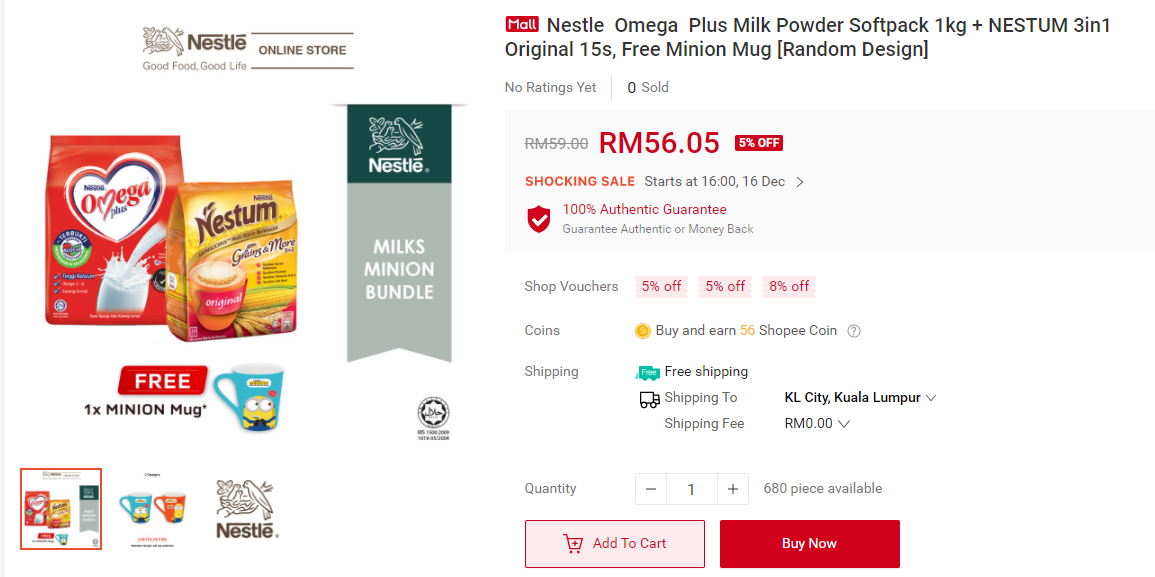Select the Minion mugs thumbnail image
1155x577 pixels.
[x=153, y=508]
